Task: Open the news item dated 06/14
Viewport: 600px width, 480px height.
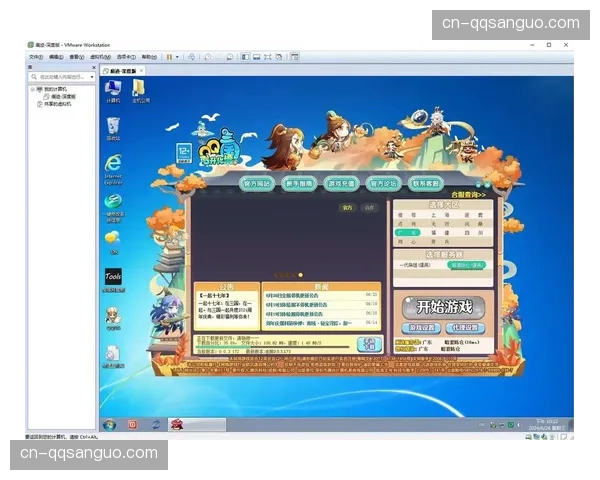Action: tap(321, 323)
